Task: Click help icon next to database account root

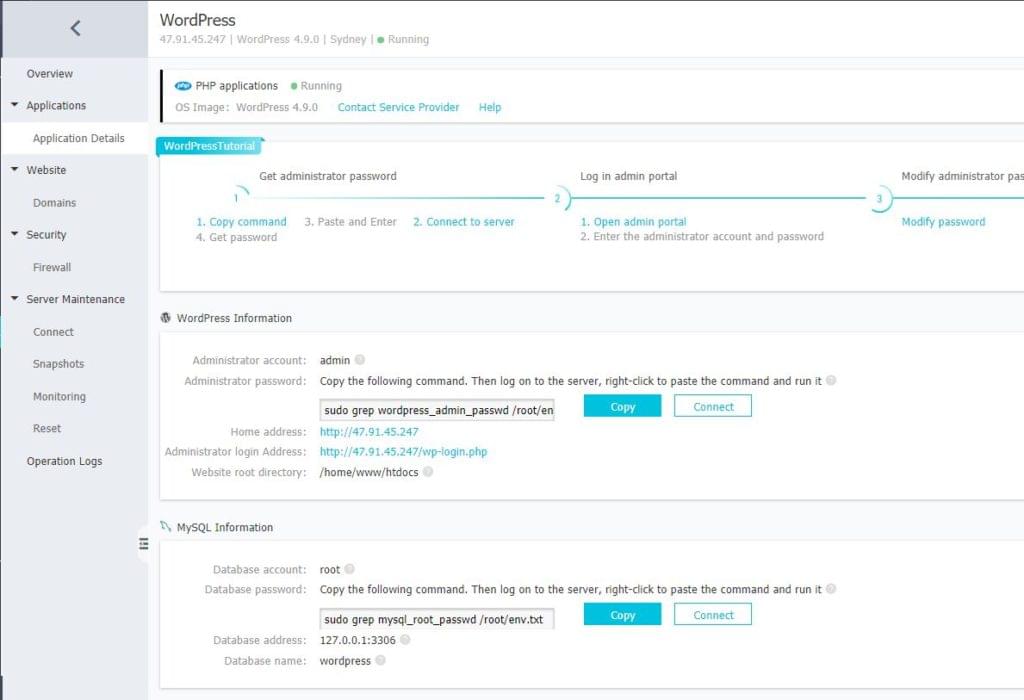Action: pos(350,569)
